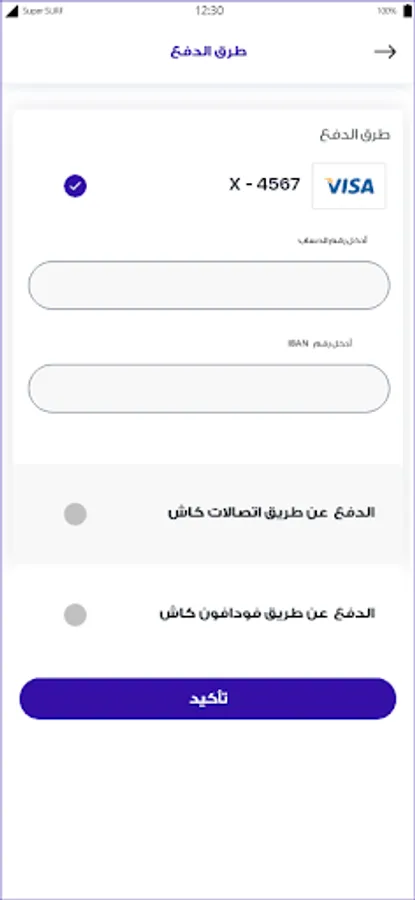The height and width of the screenshot is (900, 415).
Task: Select the اتصالات كاش payment radio button
Action: [x=75, y=514]
